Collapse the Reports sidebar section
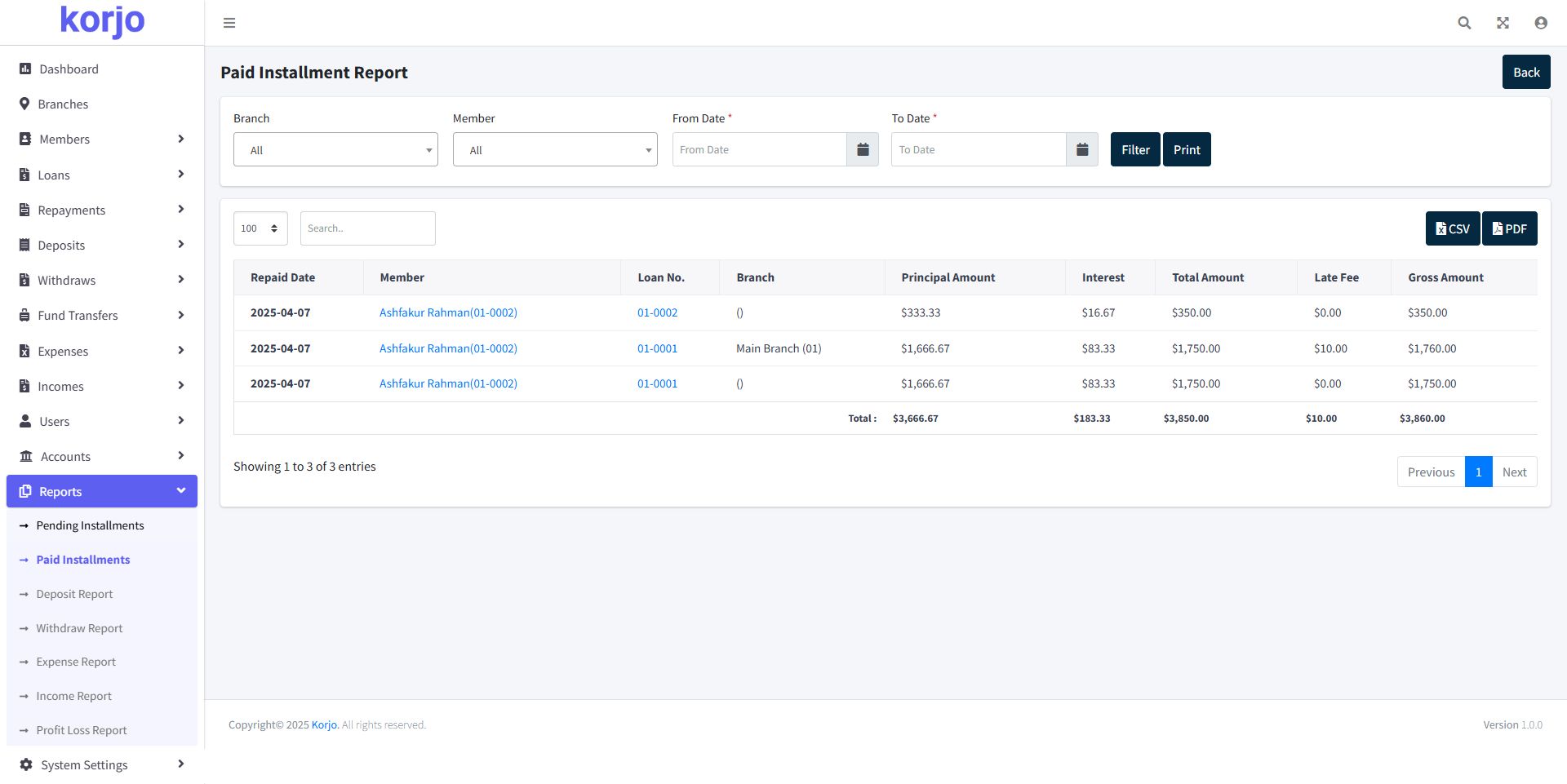This screenshot has height=784, width=1567. coord(102,491)
